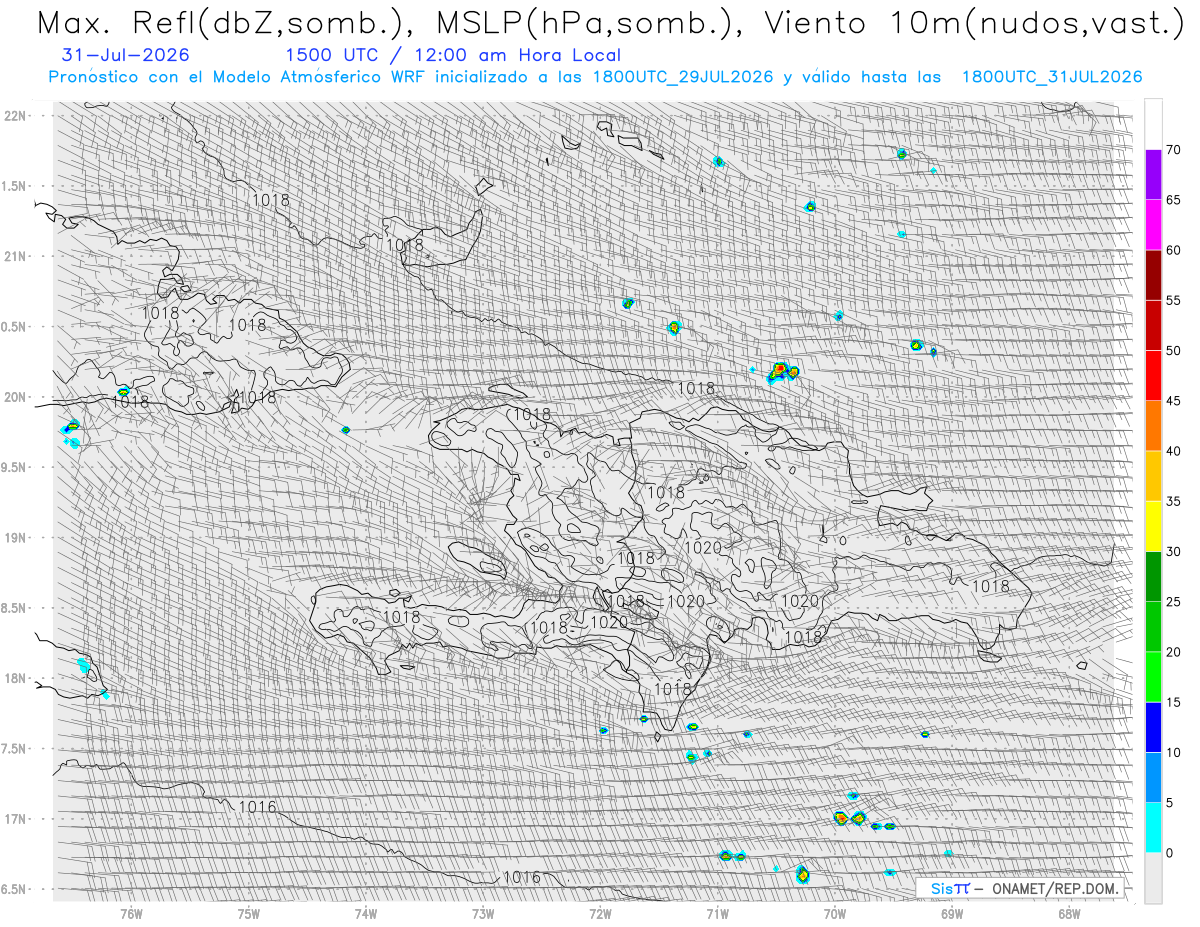Click the purple 65-70 dBZ color bar segment
Image resolution: width=1200 pixels, height=927 pixels.
click(x=1153, y=175)
